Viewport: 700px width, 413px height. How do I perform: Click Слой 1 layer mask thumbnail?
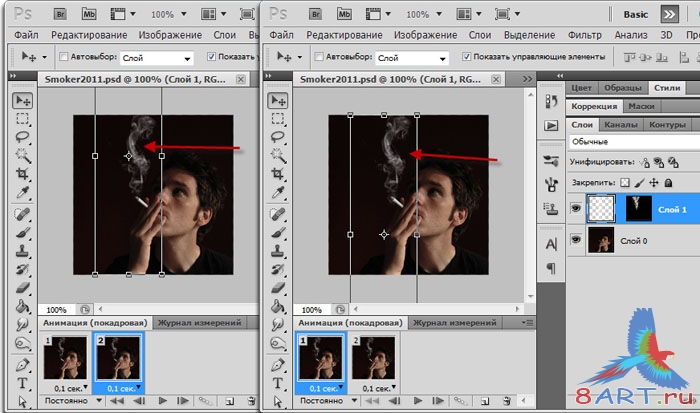pyautogui.click(x=638, y=209)
